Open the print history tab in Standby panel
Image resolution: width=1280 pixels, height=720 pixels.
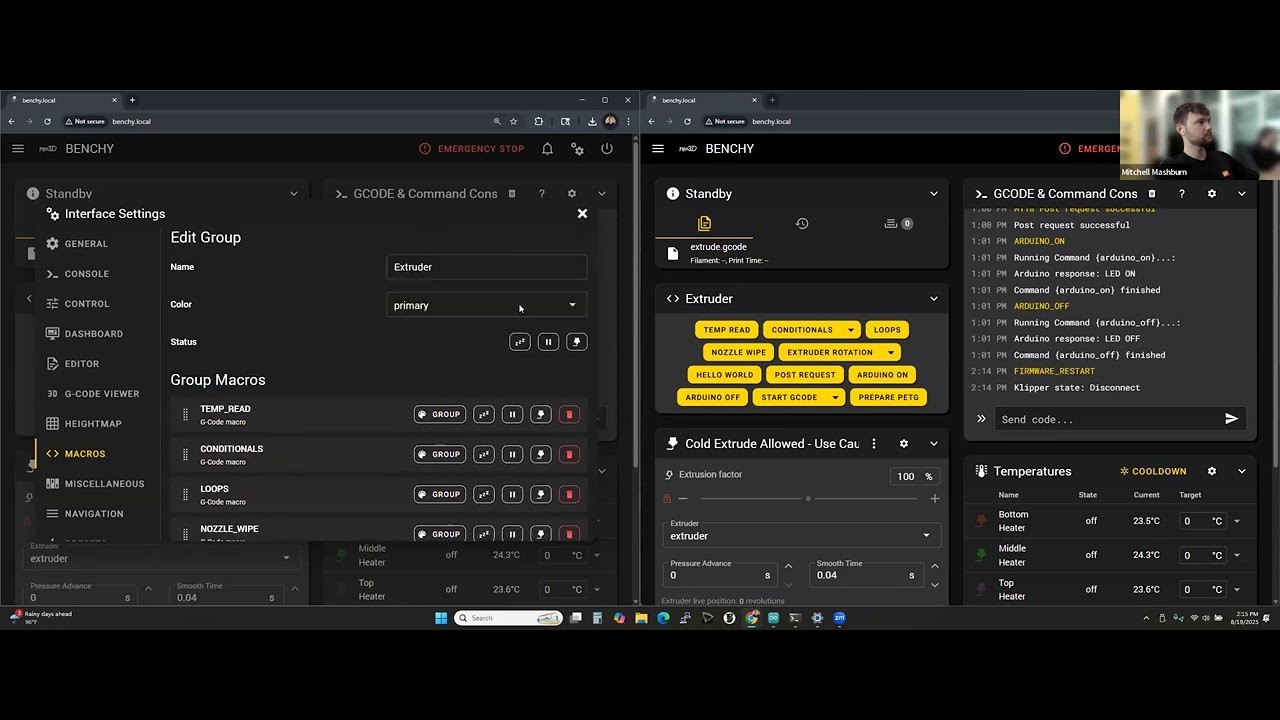[x=801, y=224]
